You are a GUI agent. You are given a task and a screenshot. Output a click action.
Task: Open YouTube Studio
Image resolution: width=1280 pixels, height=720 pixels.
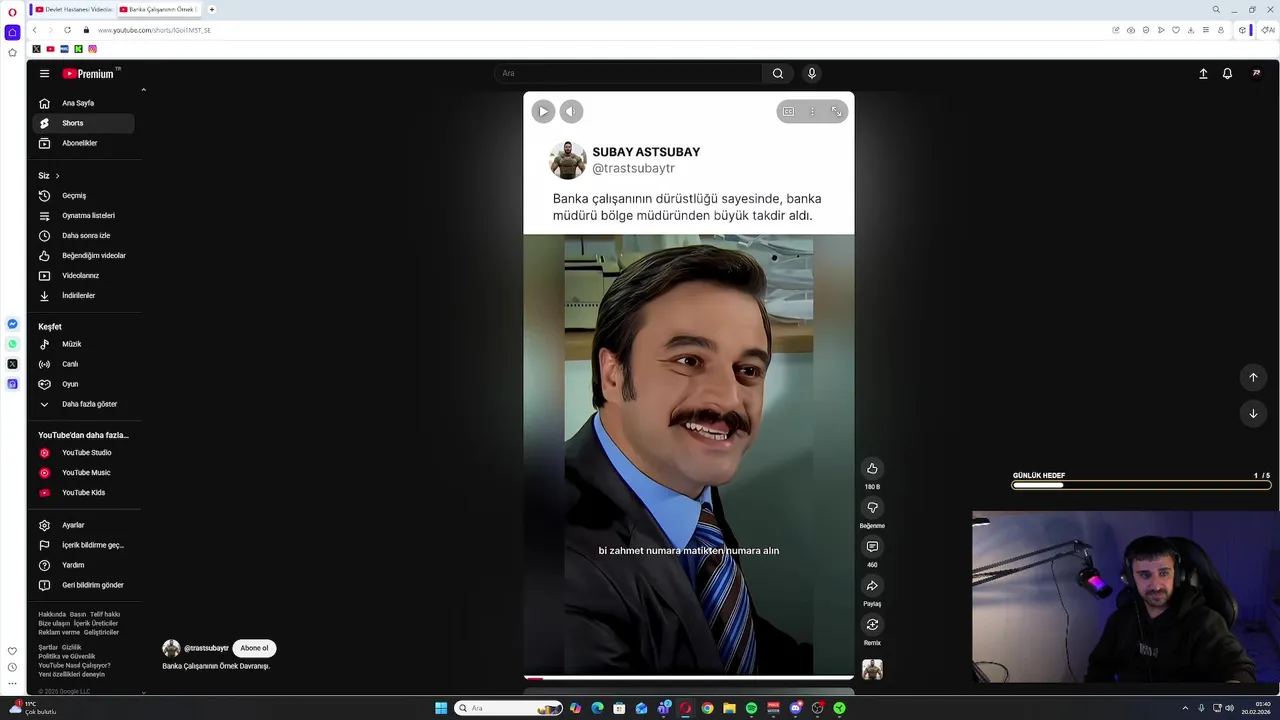pos(83,453)
